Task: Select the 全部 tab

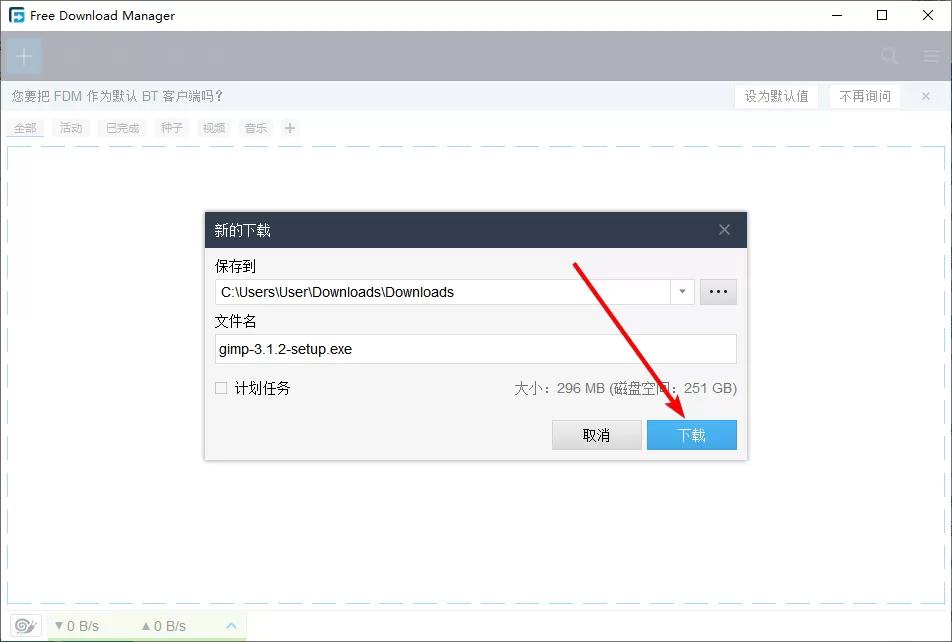Action: coord(25,128)
